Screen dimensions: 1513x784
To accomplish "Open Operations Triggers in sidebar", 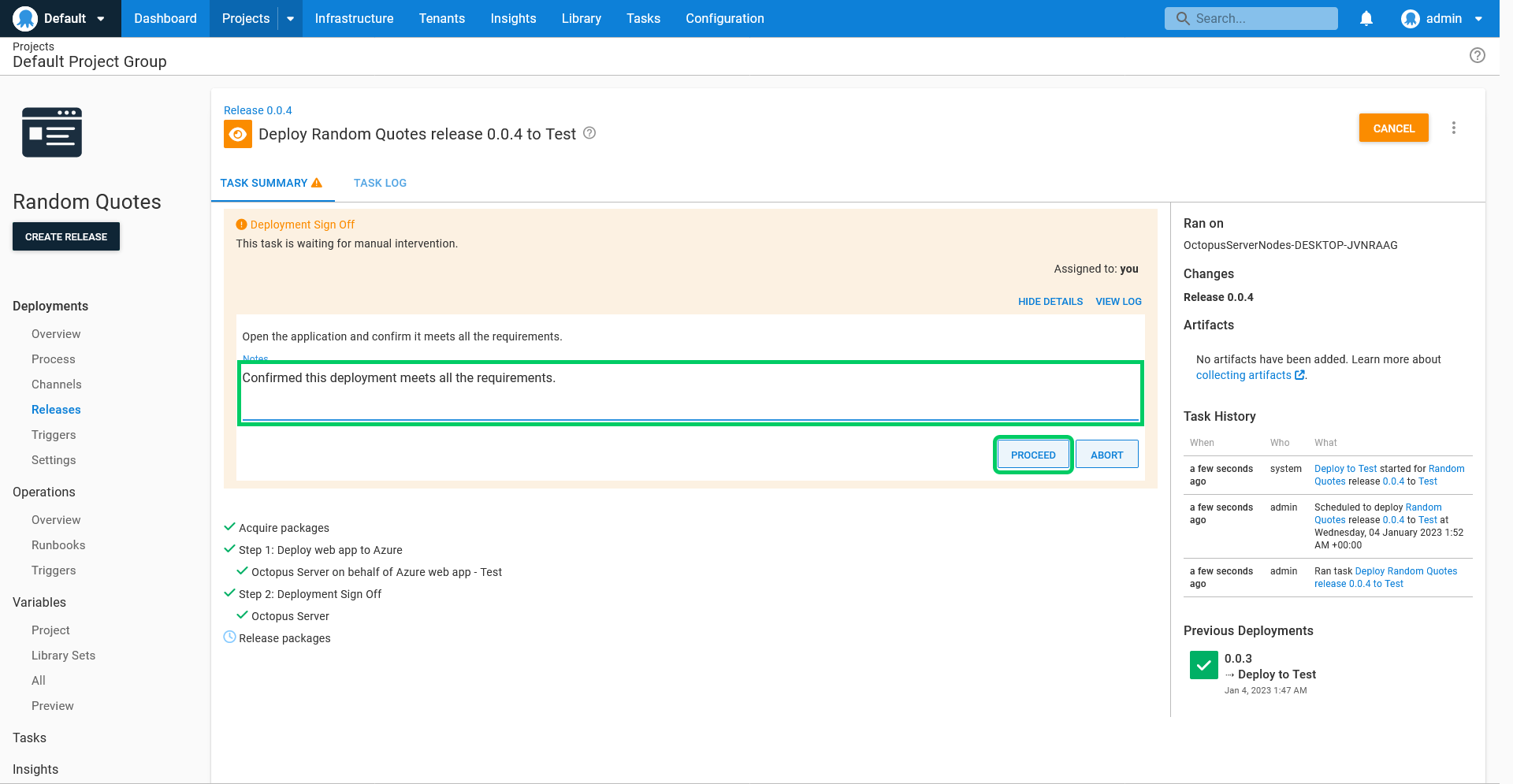I will pos(54,570).
